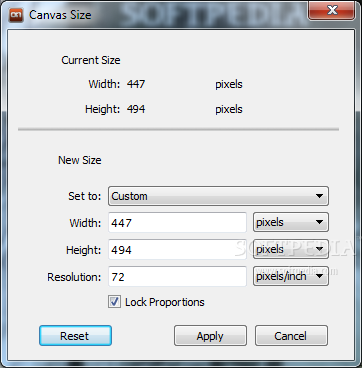Expand the Height units pixels dropdown
Image resolution: width=362 pixels, height=368 pixels.
coord(291,249)
